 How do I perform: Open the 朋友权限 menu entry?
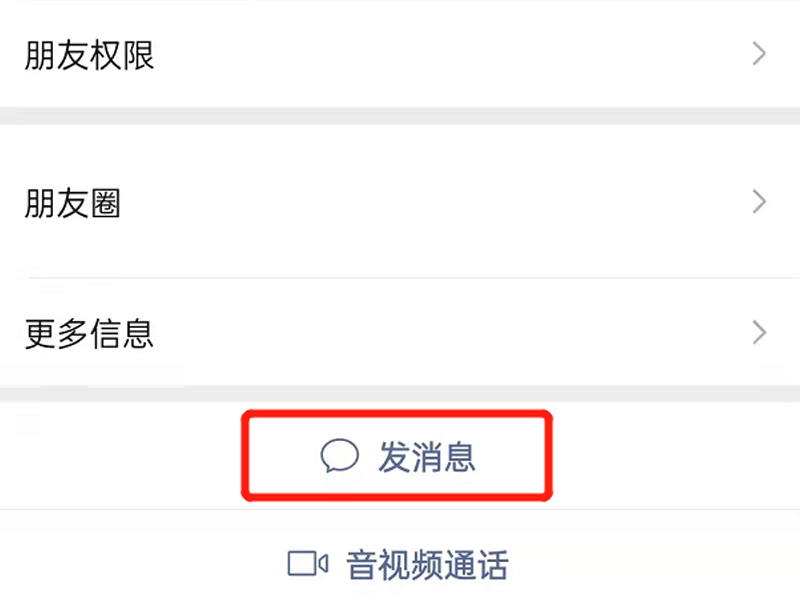click(400, 54)
